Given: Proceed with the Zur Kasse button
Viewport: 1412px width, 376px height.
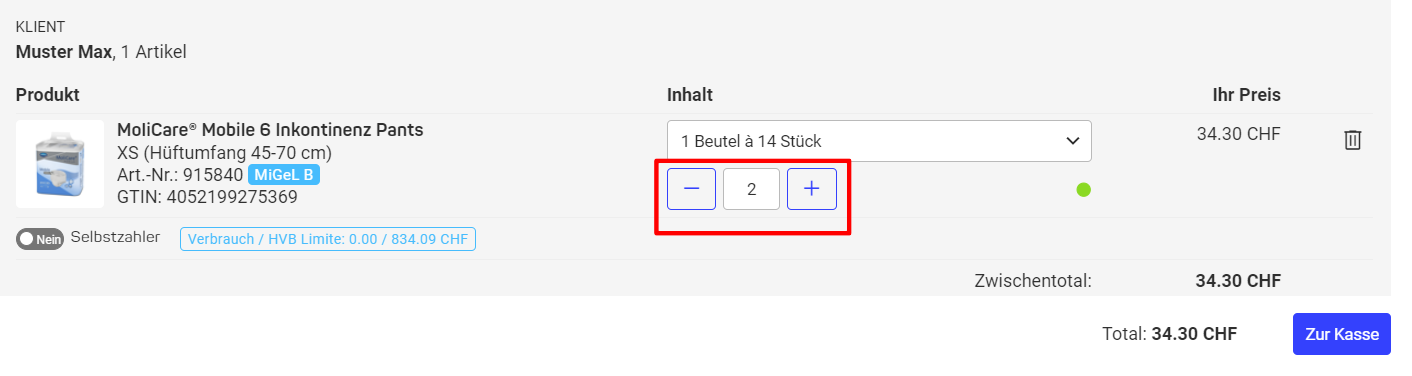Looking at the screenshot, I should pyautogui.click(x=1342, y=334).
